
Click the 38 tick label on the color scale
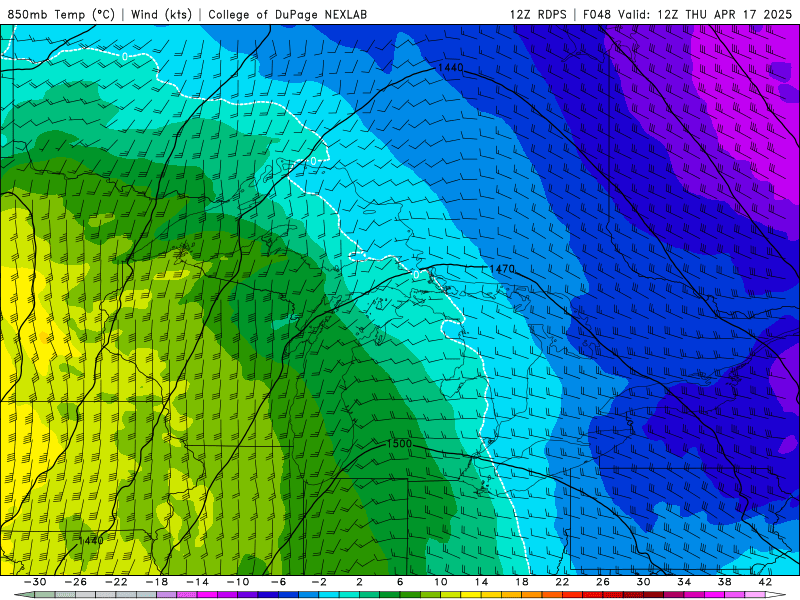pos(724,582)
